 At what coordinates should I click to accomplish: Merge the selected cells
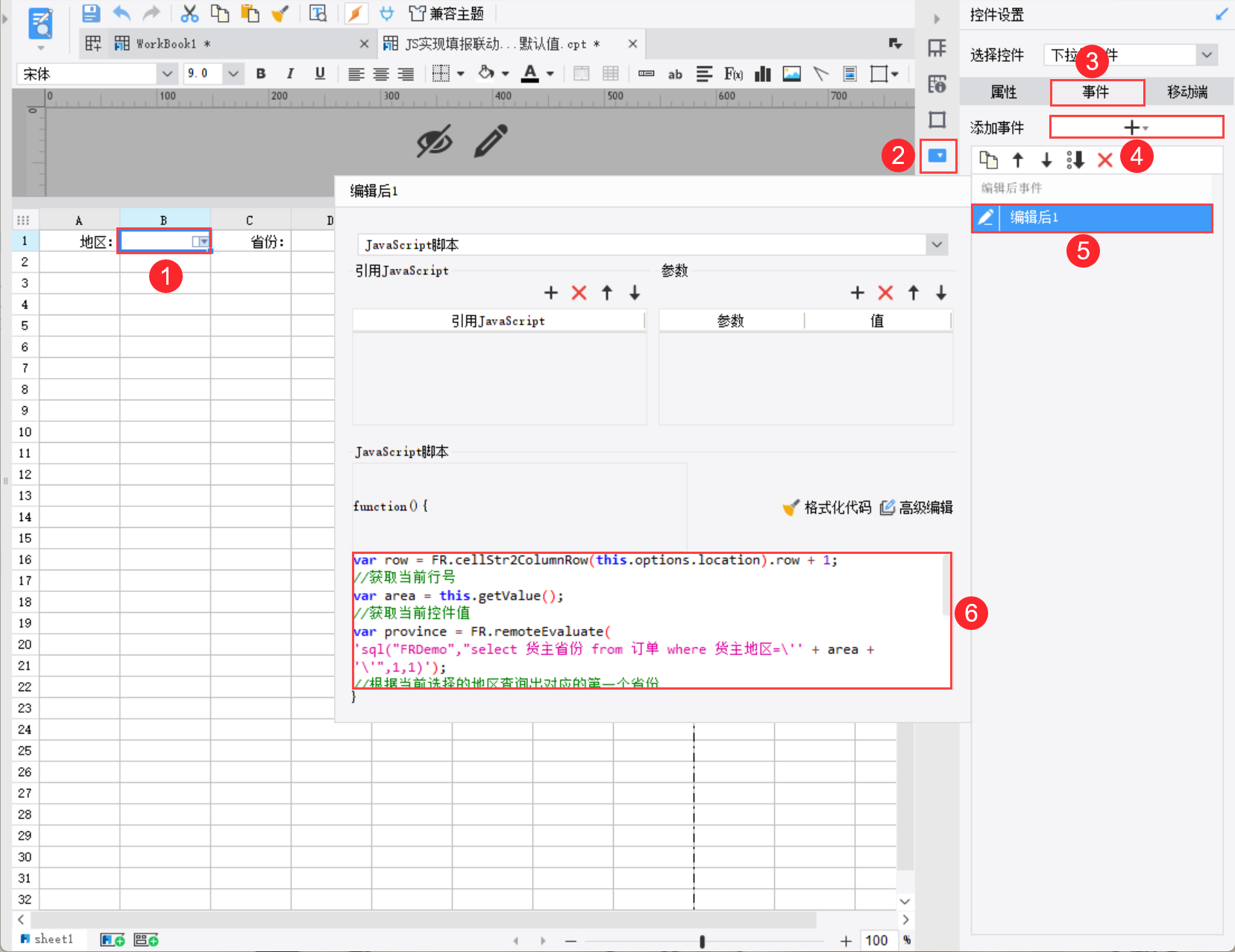tap(582, 74)
